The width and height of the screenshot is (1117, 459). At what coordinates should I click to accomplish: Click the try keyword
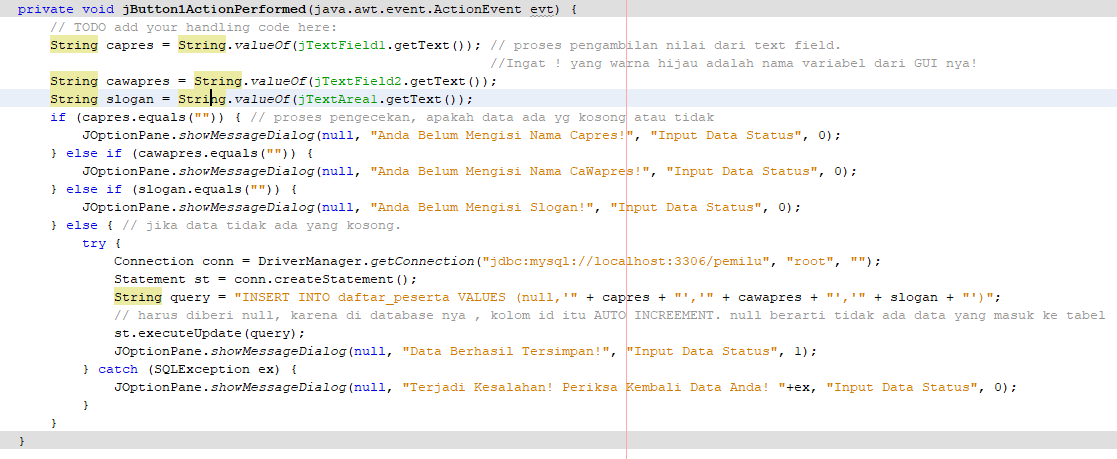(94, 243)
